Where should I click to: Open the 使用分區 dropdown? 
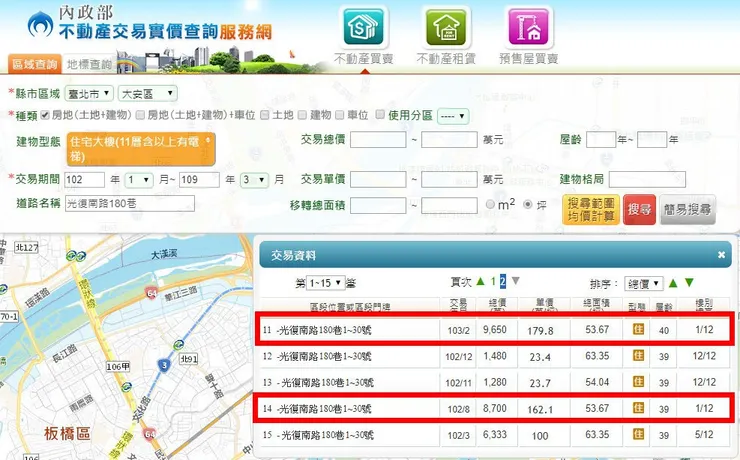coord(453,116)
